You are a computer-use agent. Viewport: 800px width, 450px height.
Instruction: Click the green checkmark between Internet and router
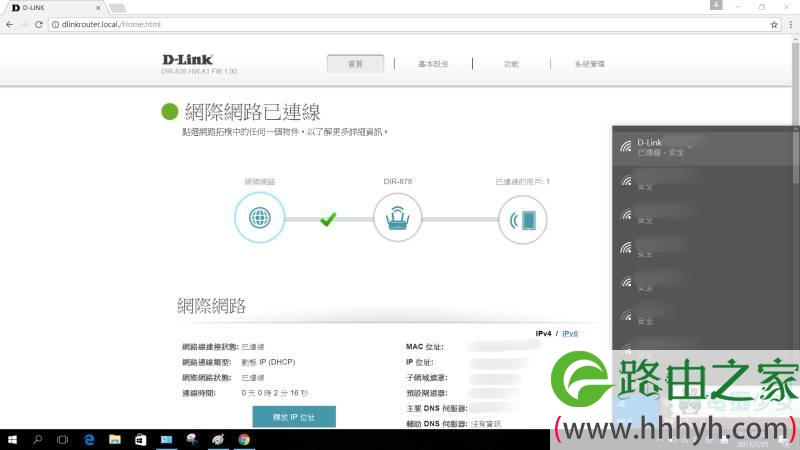(328, 219)
